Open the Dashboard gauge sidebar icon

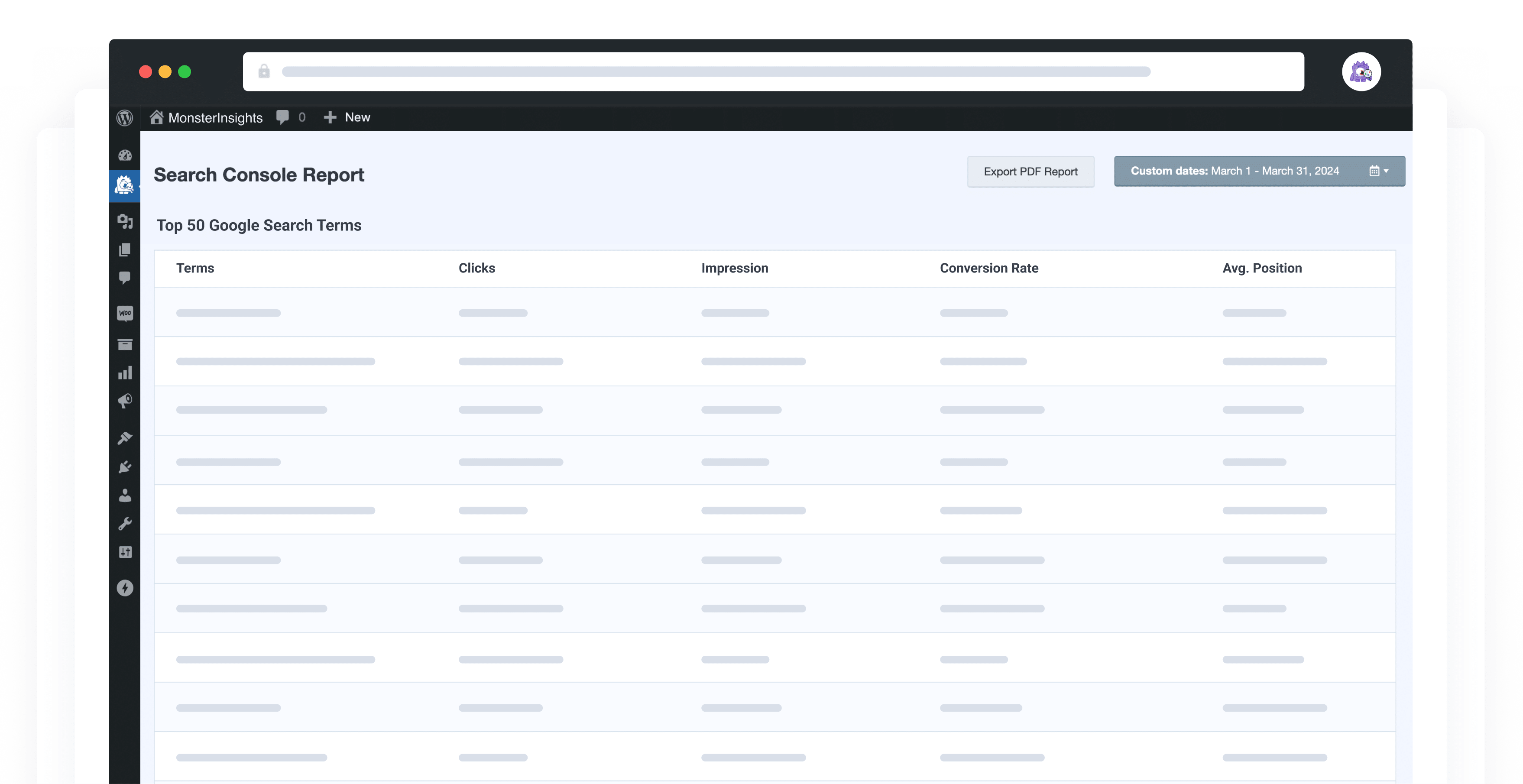click(x=125, y=156)
